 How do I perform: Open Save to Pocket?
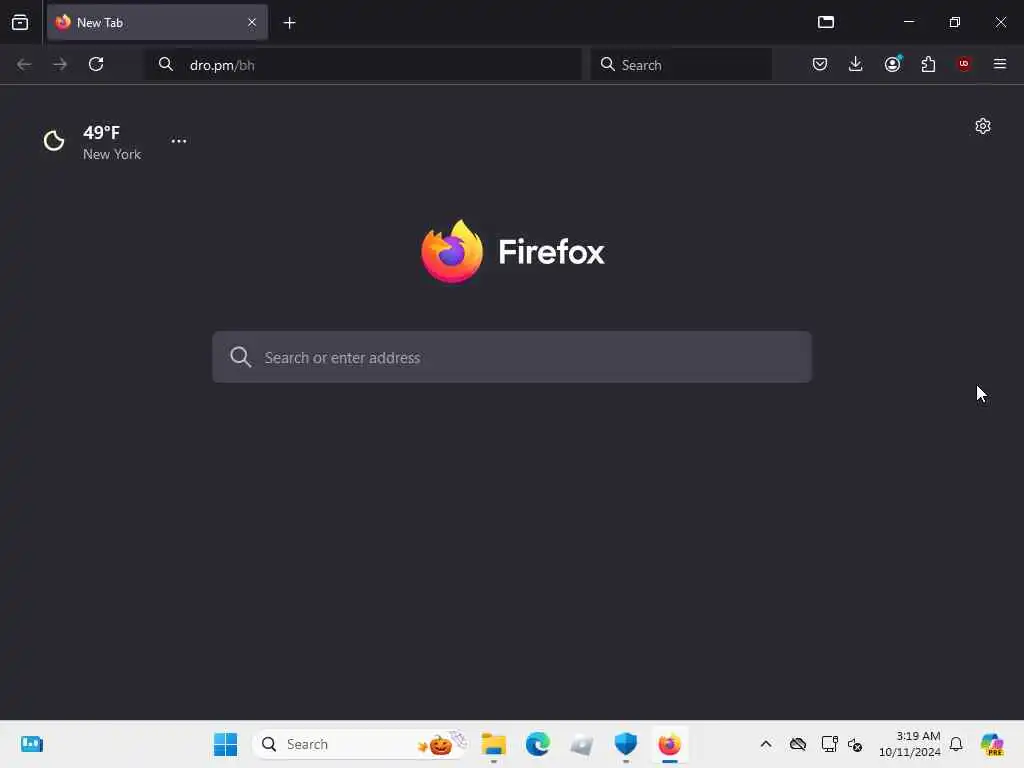pyautogui.click(x=820, y=64)
